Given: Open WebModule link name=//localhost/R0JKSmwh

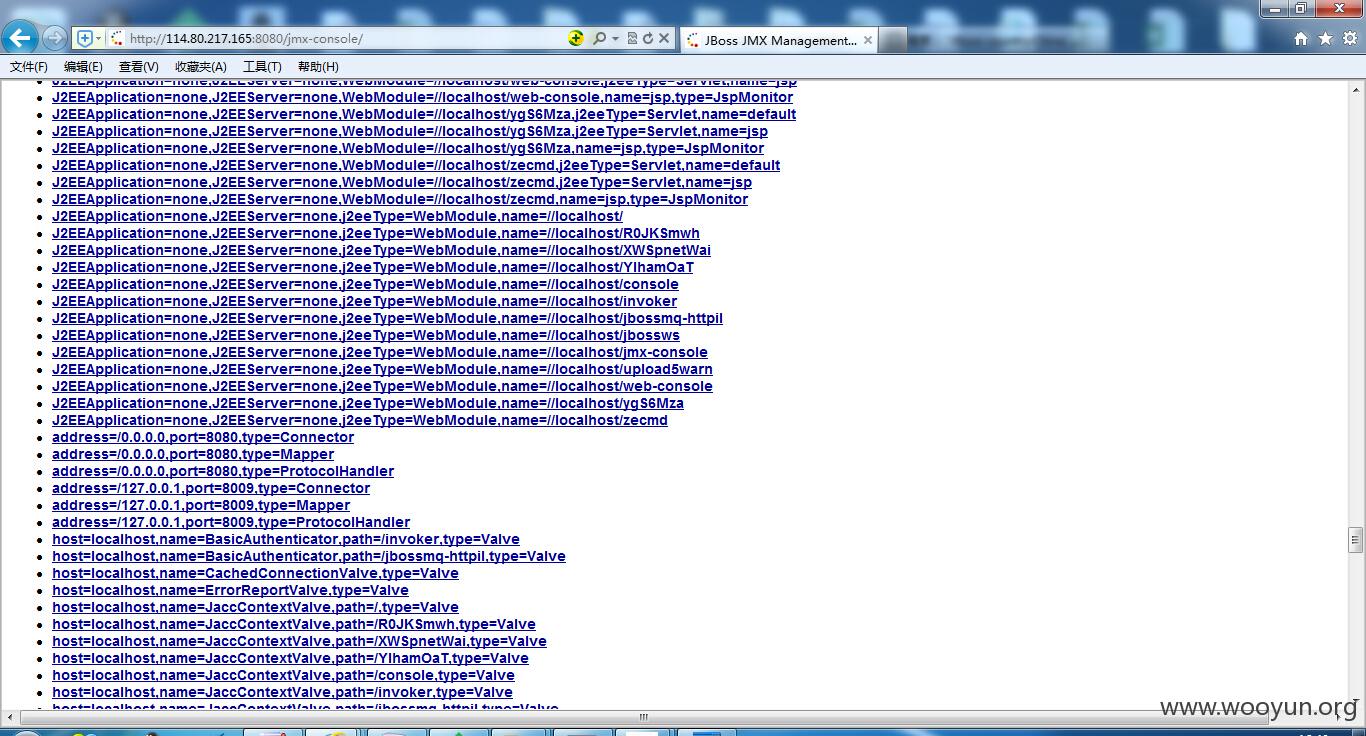Looking at the screenshot, I should coord(376,233).
